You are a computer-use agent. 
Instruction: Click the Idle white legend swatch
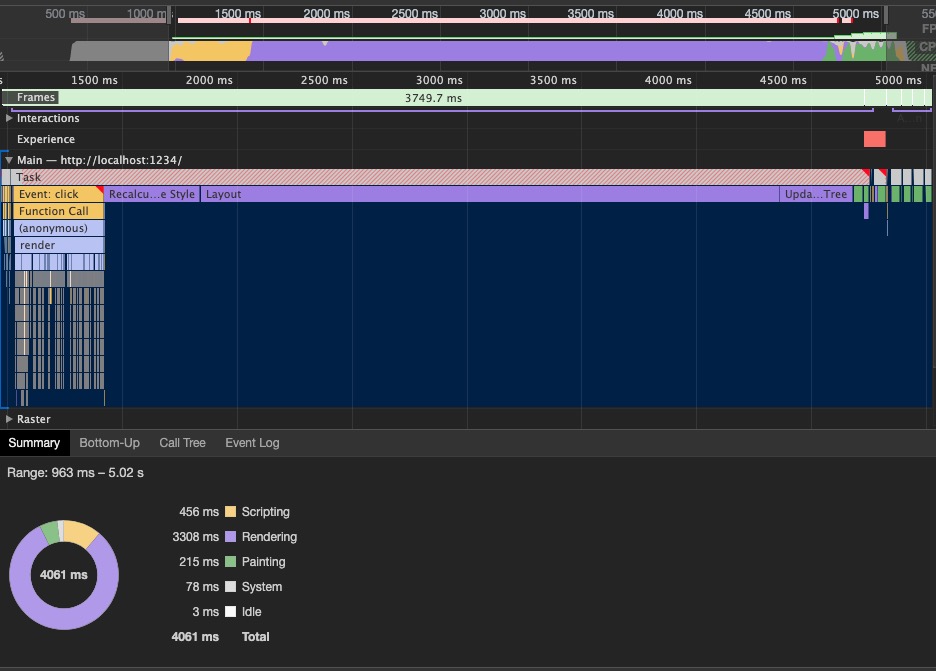(230, 612)
